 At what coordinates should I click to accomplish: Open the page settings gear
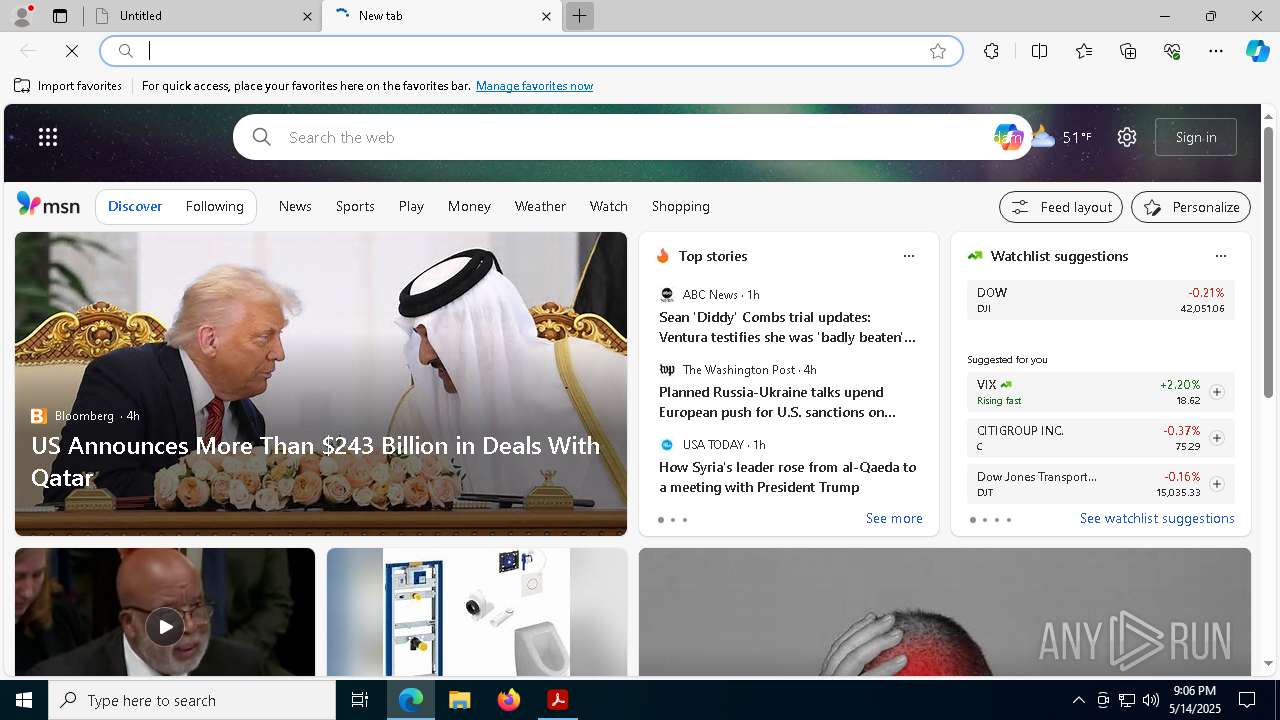click(1127, 137)
